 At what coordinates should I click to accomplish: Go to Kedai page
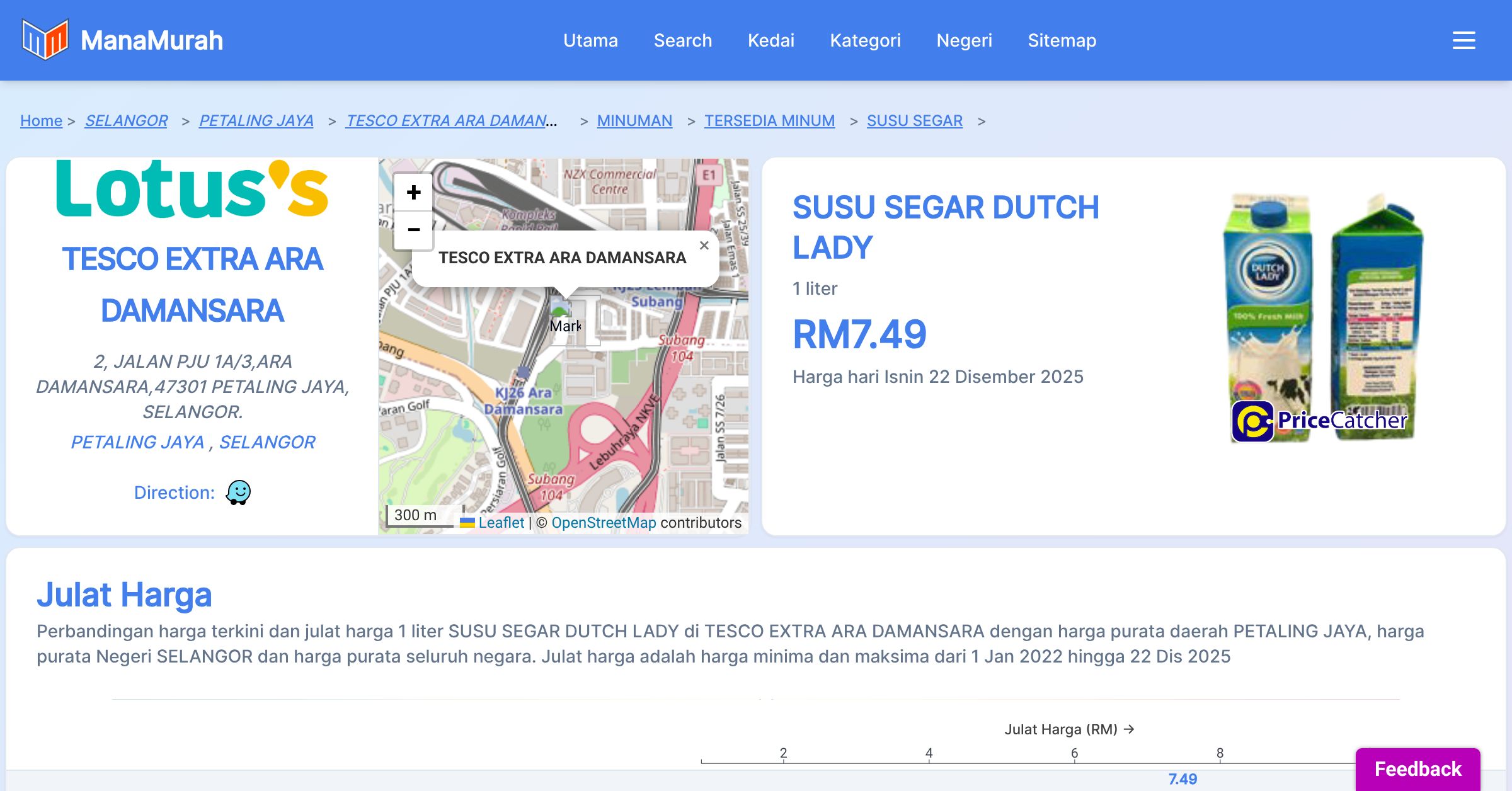click(x=770, y=40)
